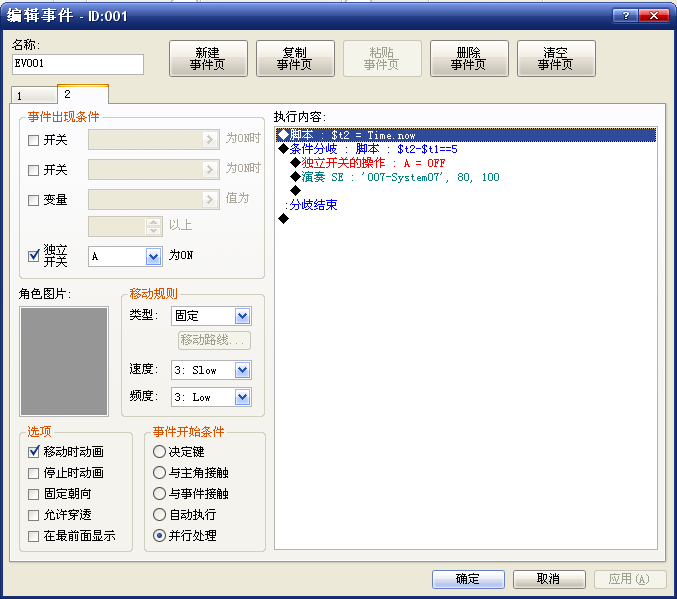Edit the event name field EV001
This screenshot has width=677, height=599.
78,64
